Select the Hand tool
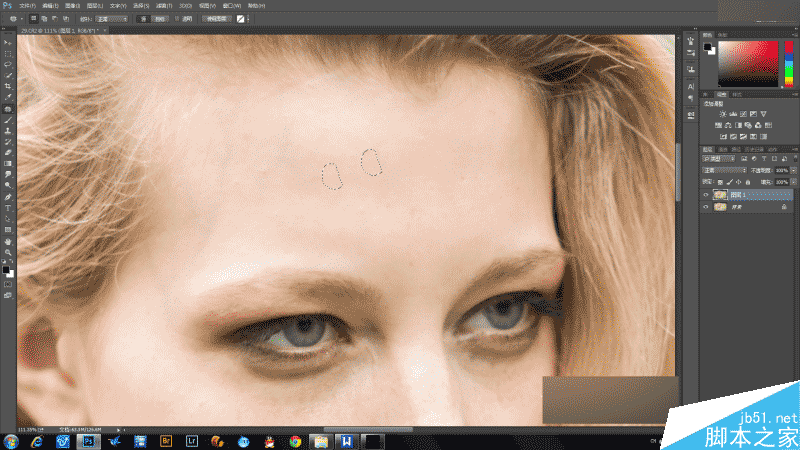800x450 pixels. [8, 241]
